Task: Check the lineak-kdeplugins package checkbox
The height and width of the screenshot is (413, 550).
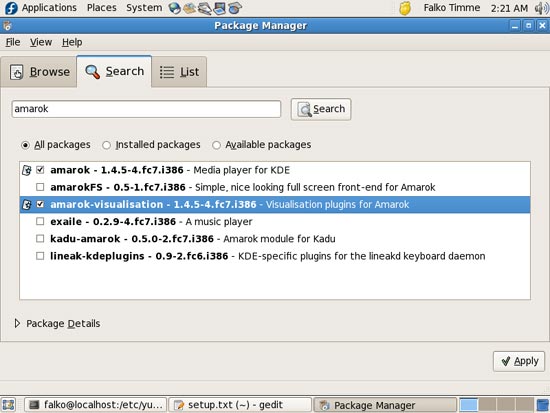Action: (x=40, y=256)
